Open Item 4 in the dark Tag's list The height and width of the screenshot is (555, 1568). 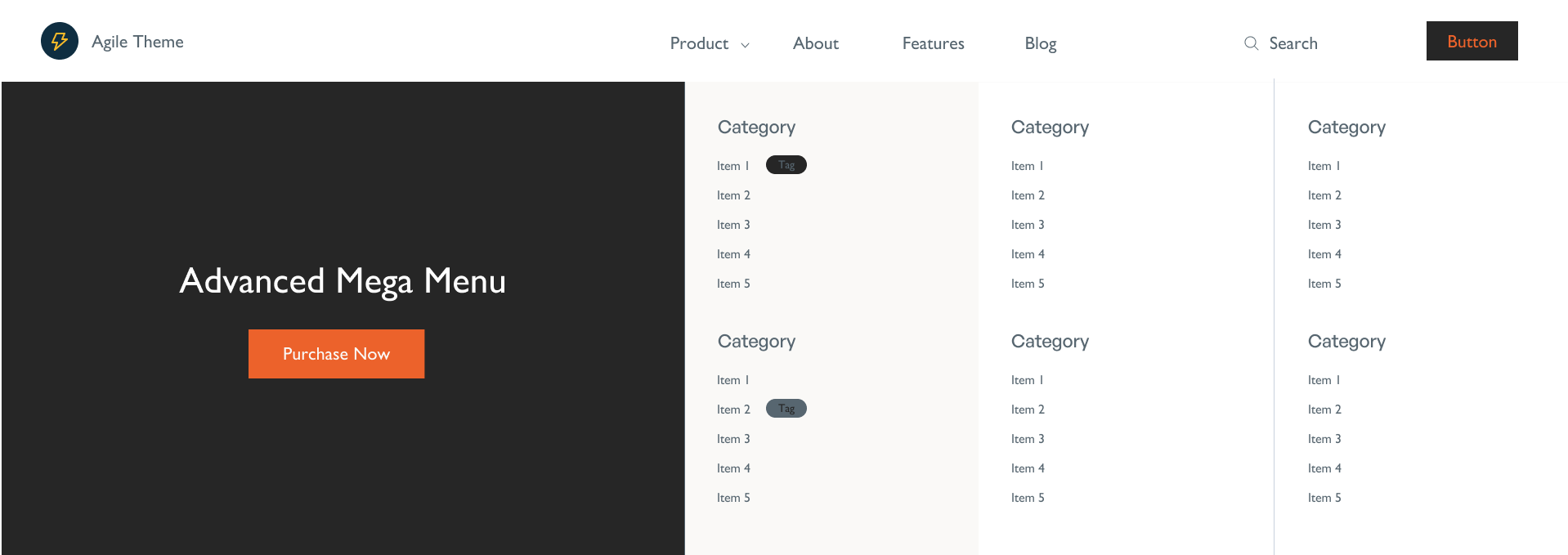[x=733, y=254]
